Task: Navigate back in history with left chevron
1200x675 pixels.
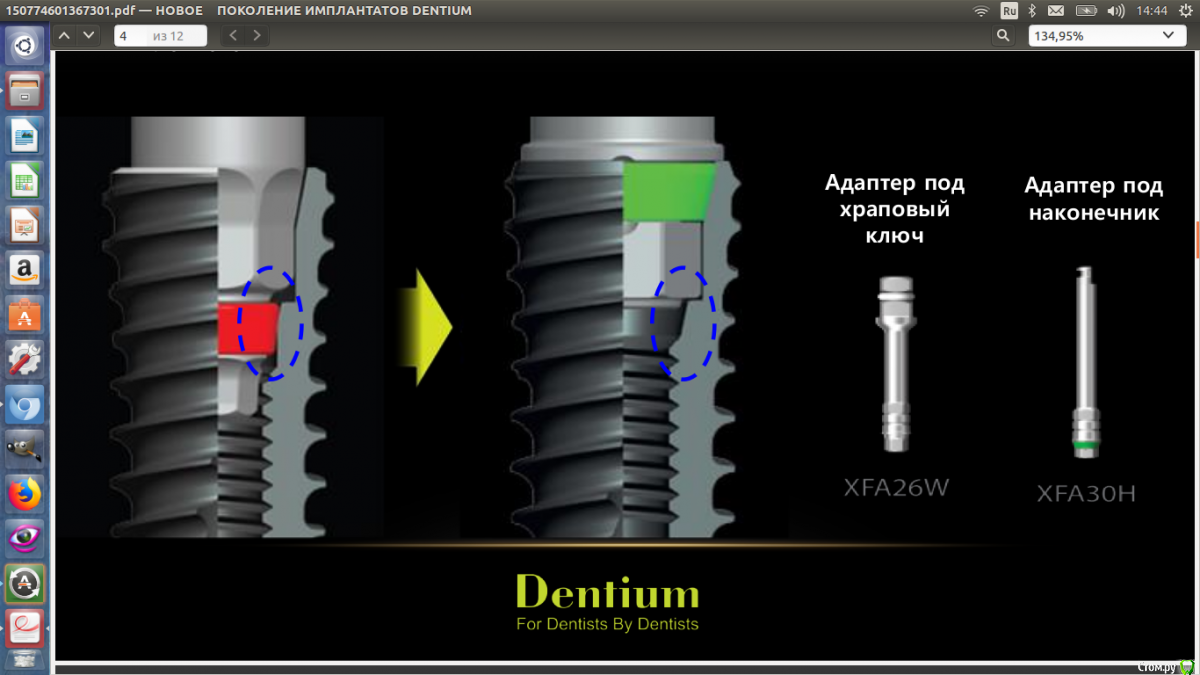Action: 233,35
